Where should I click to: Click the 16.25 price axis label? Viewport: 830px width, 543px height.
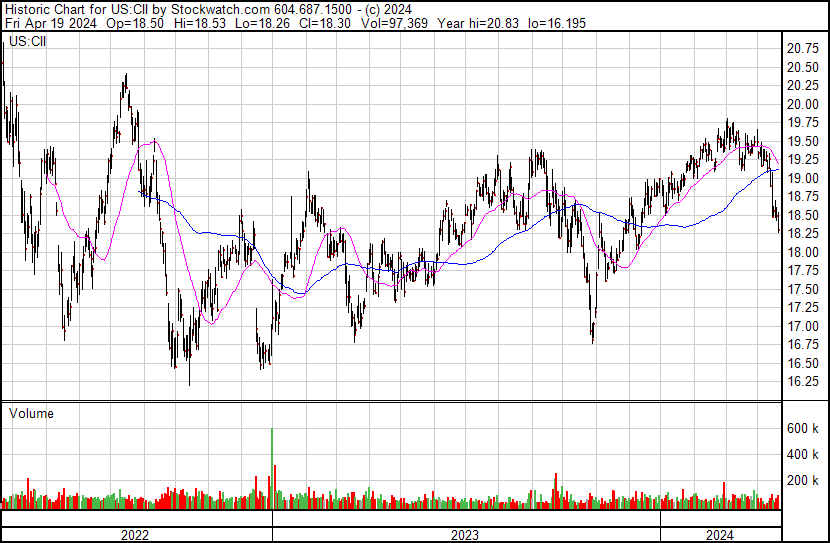pos(804,382)
